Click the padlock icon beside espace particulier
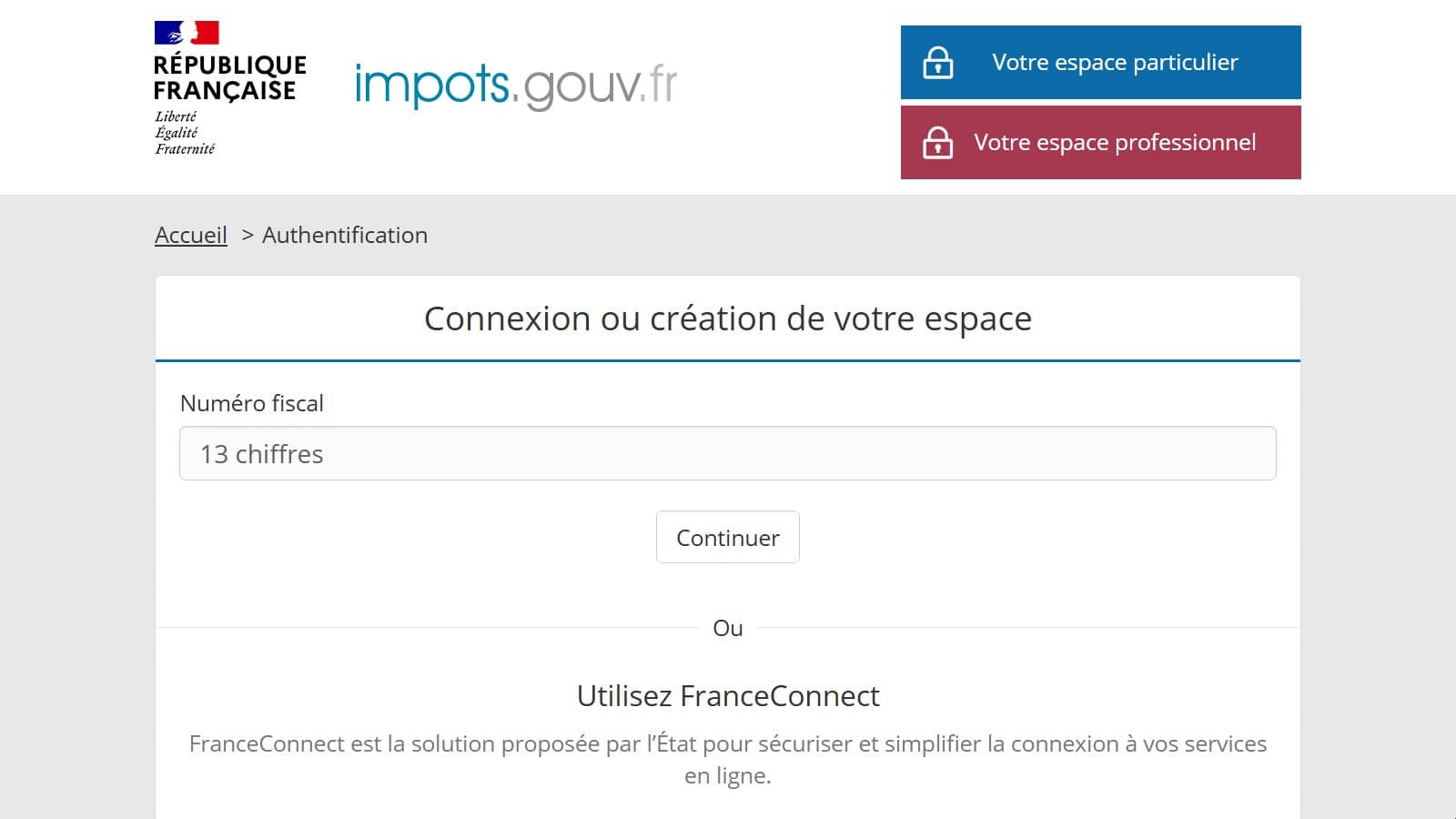This screenshot has height=819, width=1456. (937, 63)
